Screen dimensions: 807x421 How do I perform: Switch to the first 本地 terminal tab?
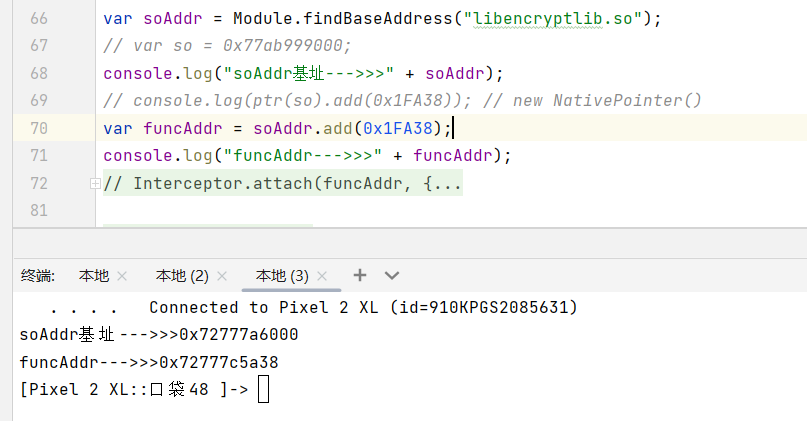pos(94,275)
